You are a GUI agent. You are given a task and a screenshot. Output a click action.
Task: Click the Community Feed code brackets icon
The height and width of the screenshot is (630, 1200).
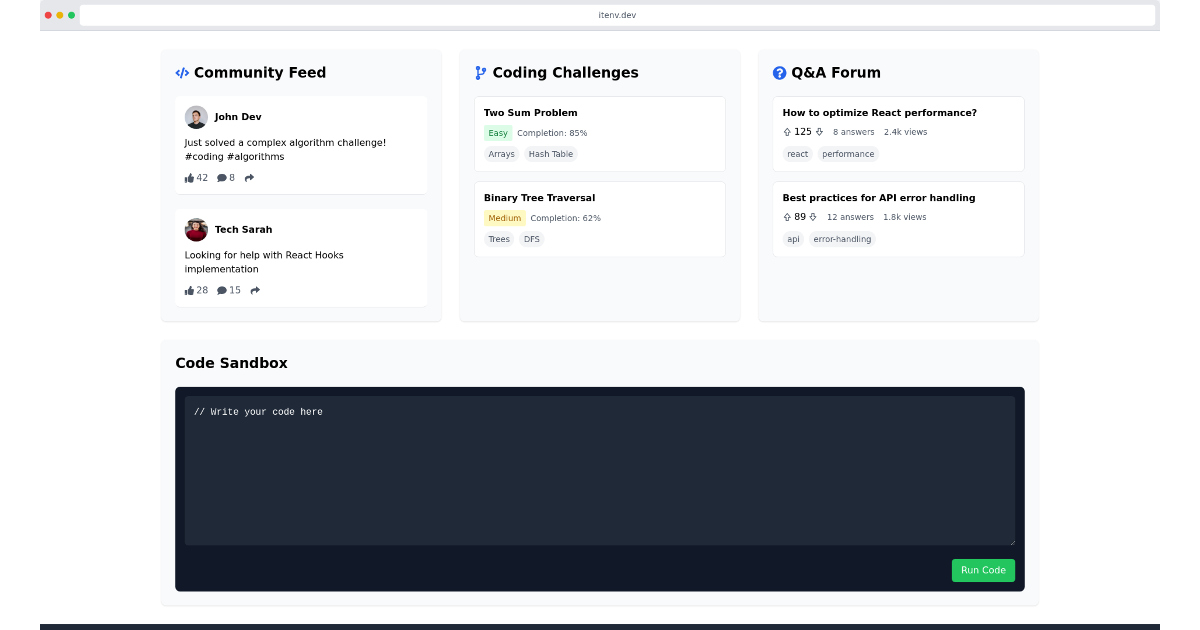pyautogui.click(x=182, y=72)
